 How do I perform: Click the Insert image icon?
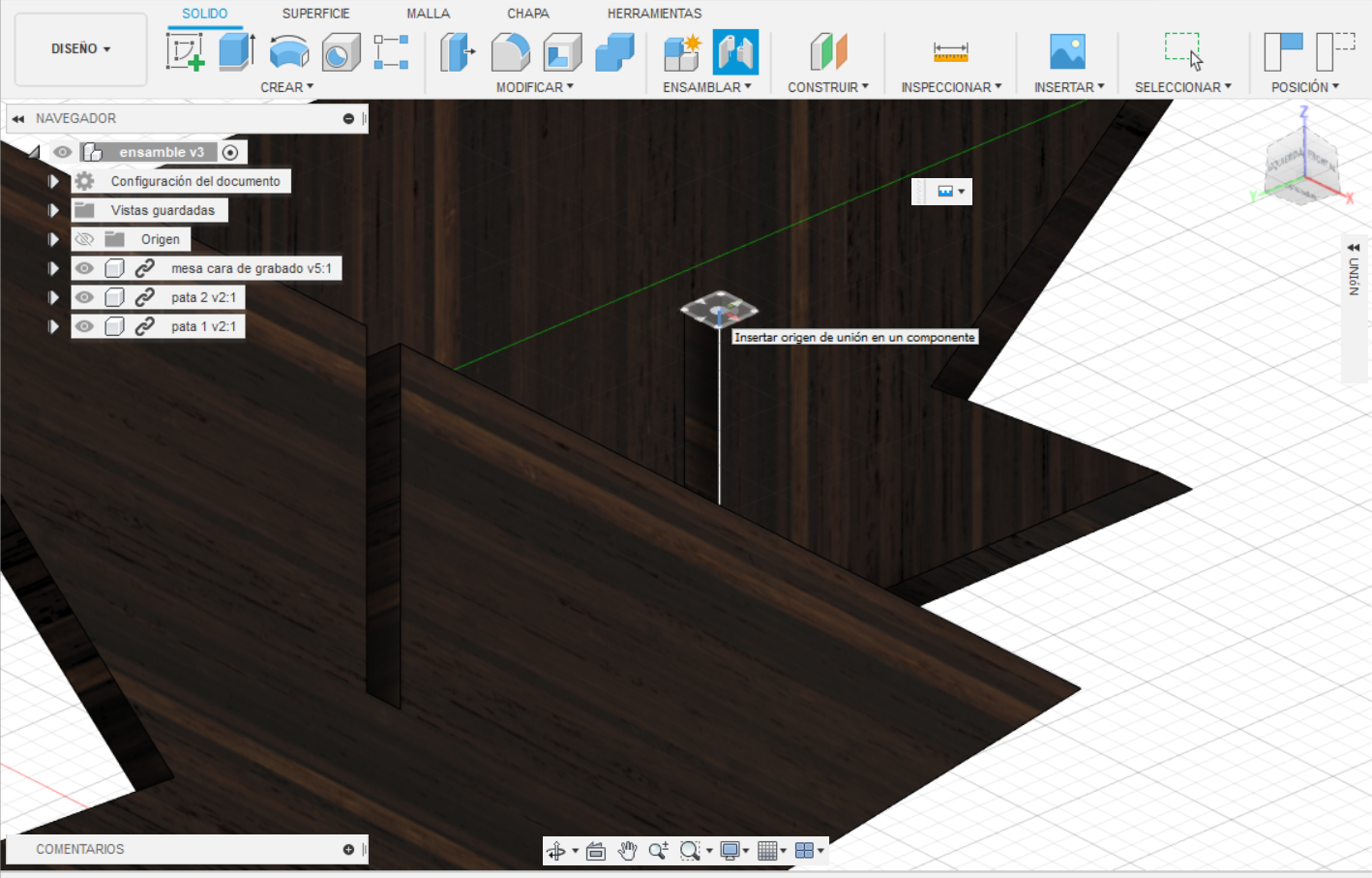1068,51
